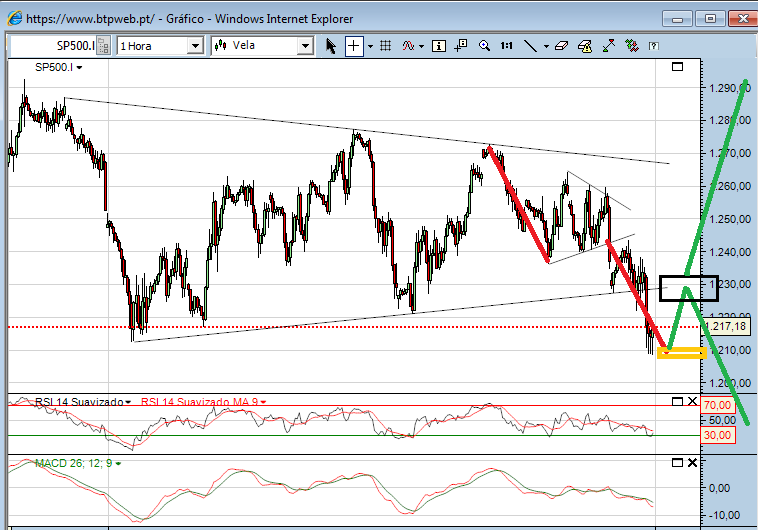Maximize the RSI indicator panel
758x530 pixels.
point(677,401)
